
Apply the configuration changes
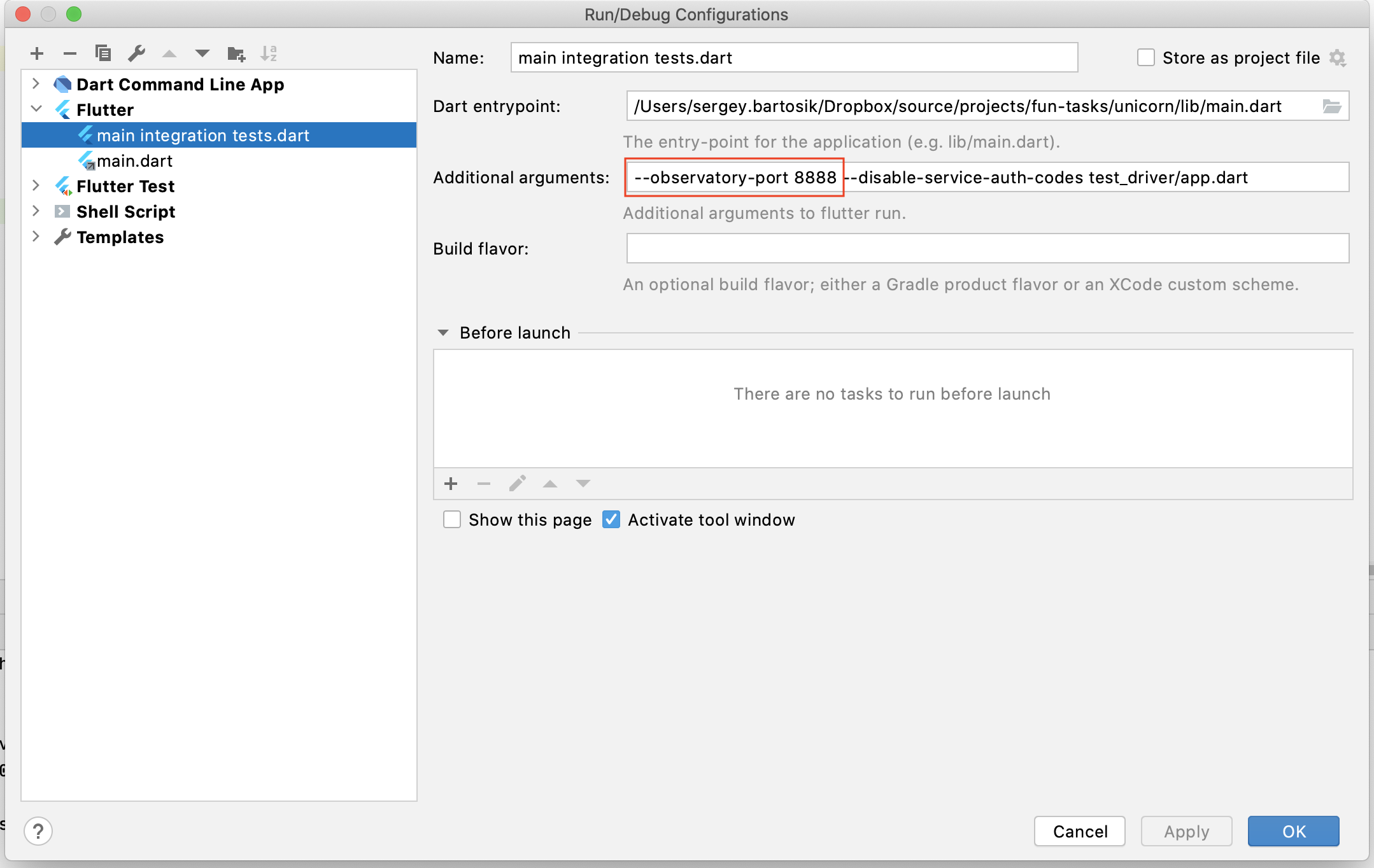(1186, 831)
